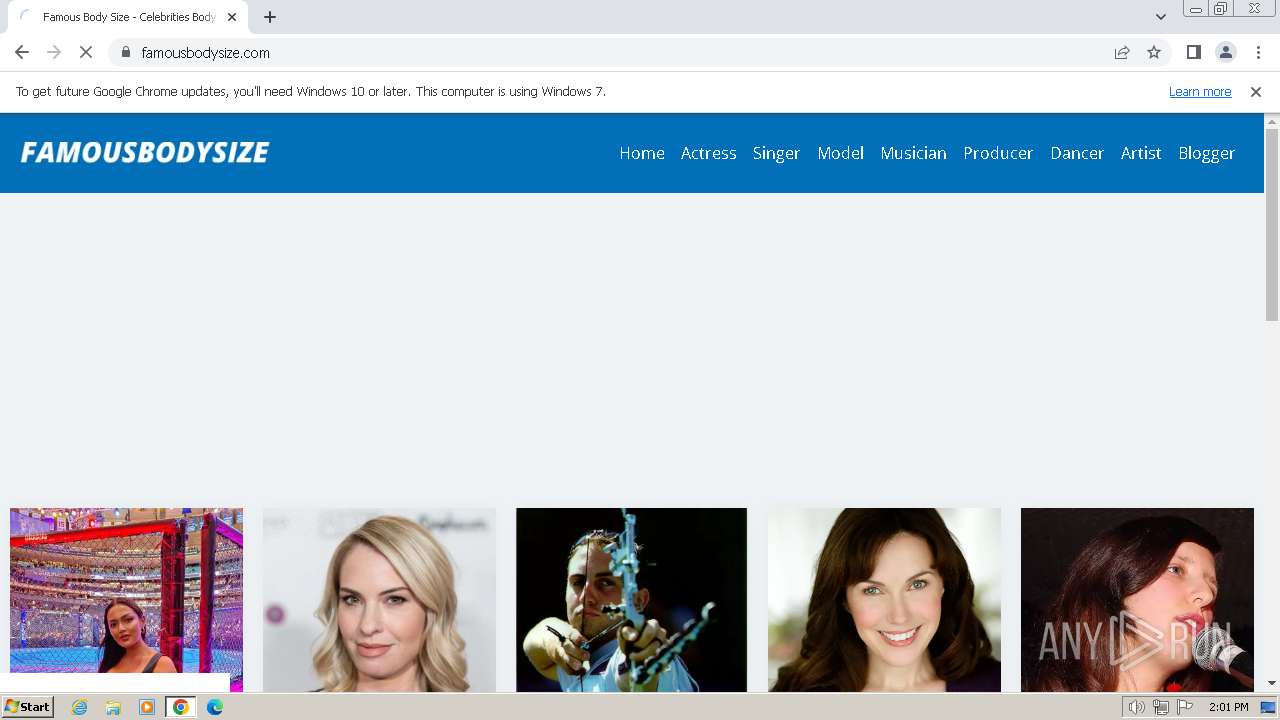Open the Action Center flag icon
The width and height of the screenshot is (1280, 720).
1185,707
